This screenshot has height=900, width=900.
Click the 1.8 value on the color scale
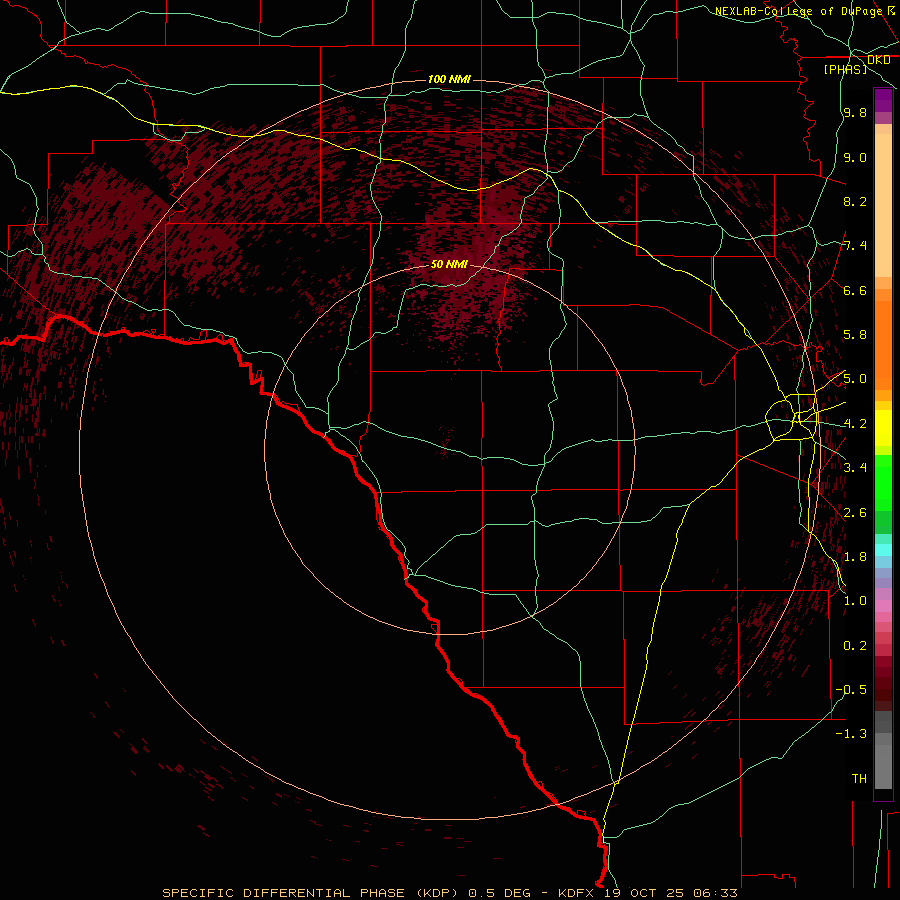point(855,557)
